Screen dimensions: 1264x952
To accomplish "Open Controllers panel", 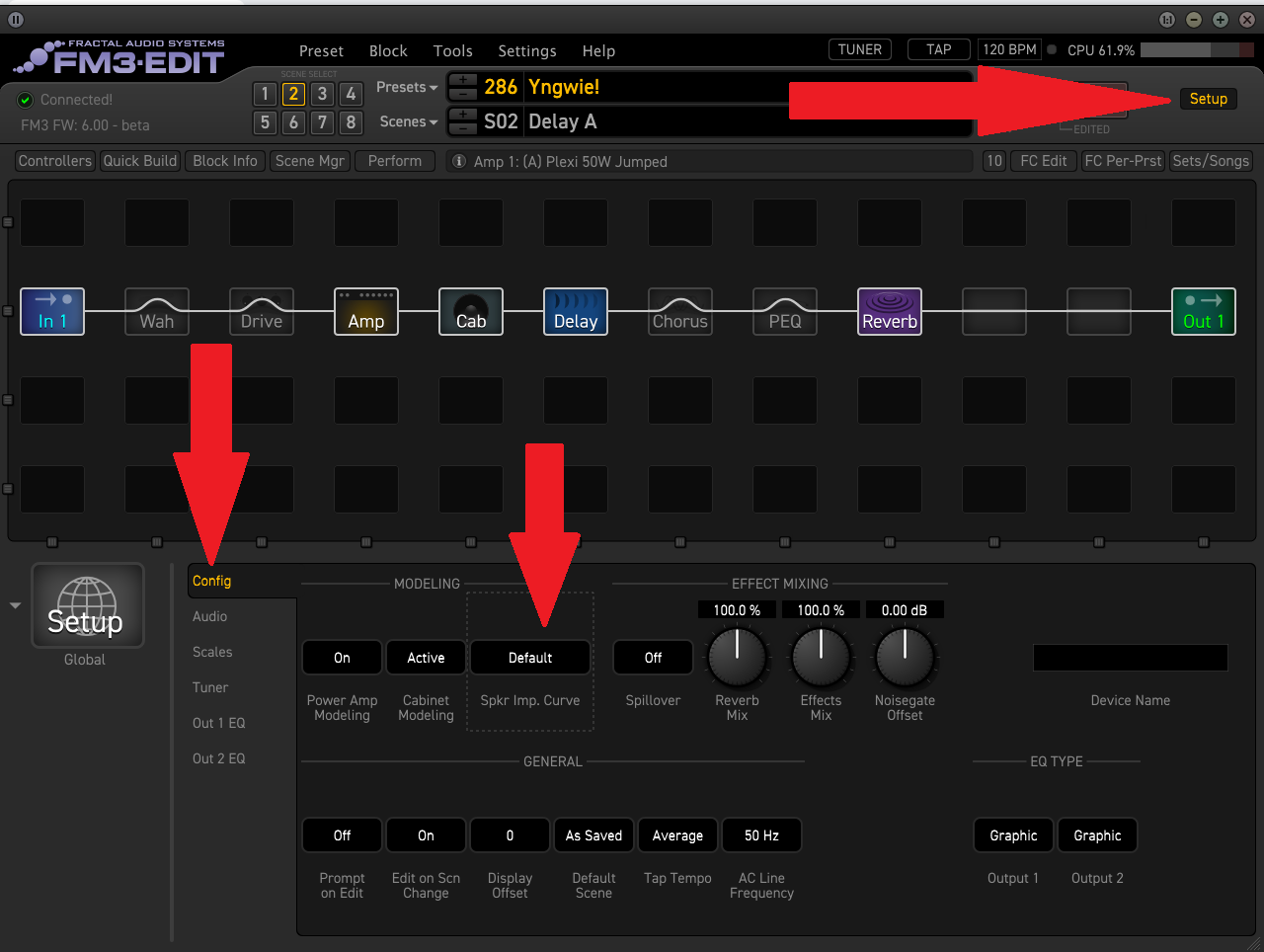I will click(x=55, y=161).
